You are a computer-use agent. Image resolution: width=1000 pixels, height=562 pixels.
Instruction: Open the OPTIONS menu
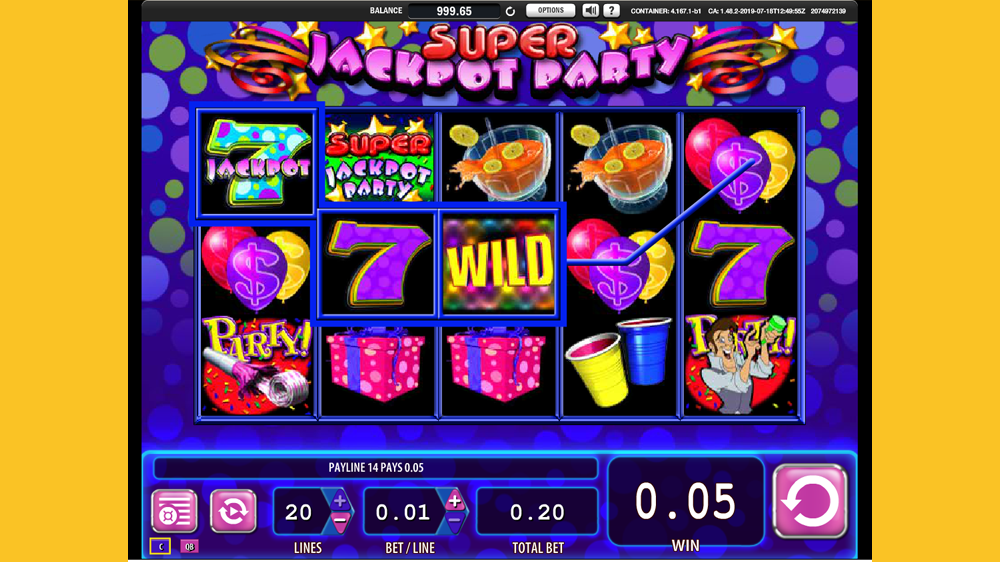pos(550,10)
